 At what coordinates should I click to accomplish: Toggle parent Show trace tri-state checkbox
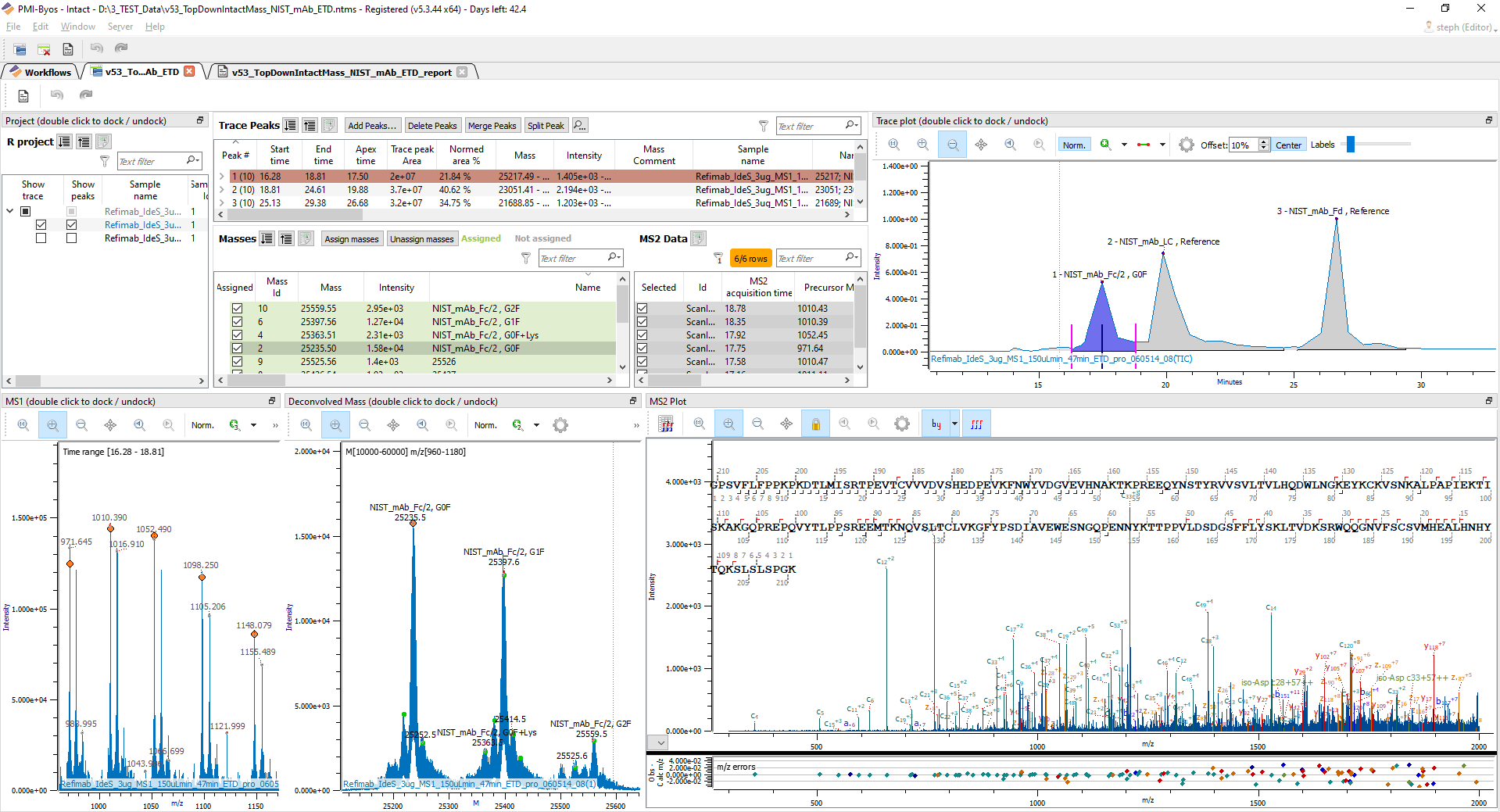26,211
